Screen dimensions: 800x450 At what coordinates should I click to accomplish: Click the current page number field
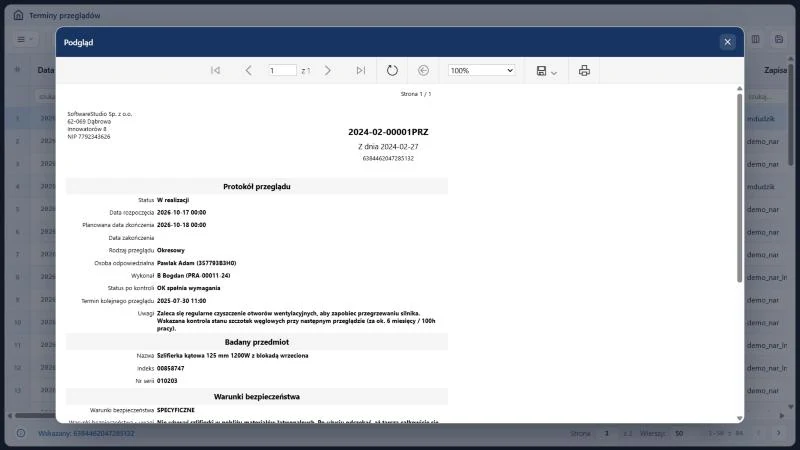point(282,70)
